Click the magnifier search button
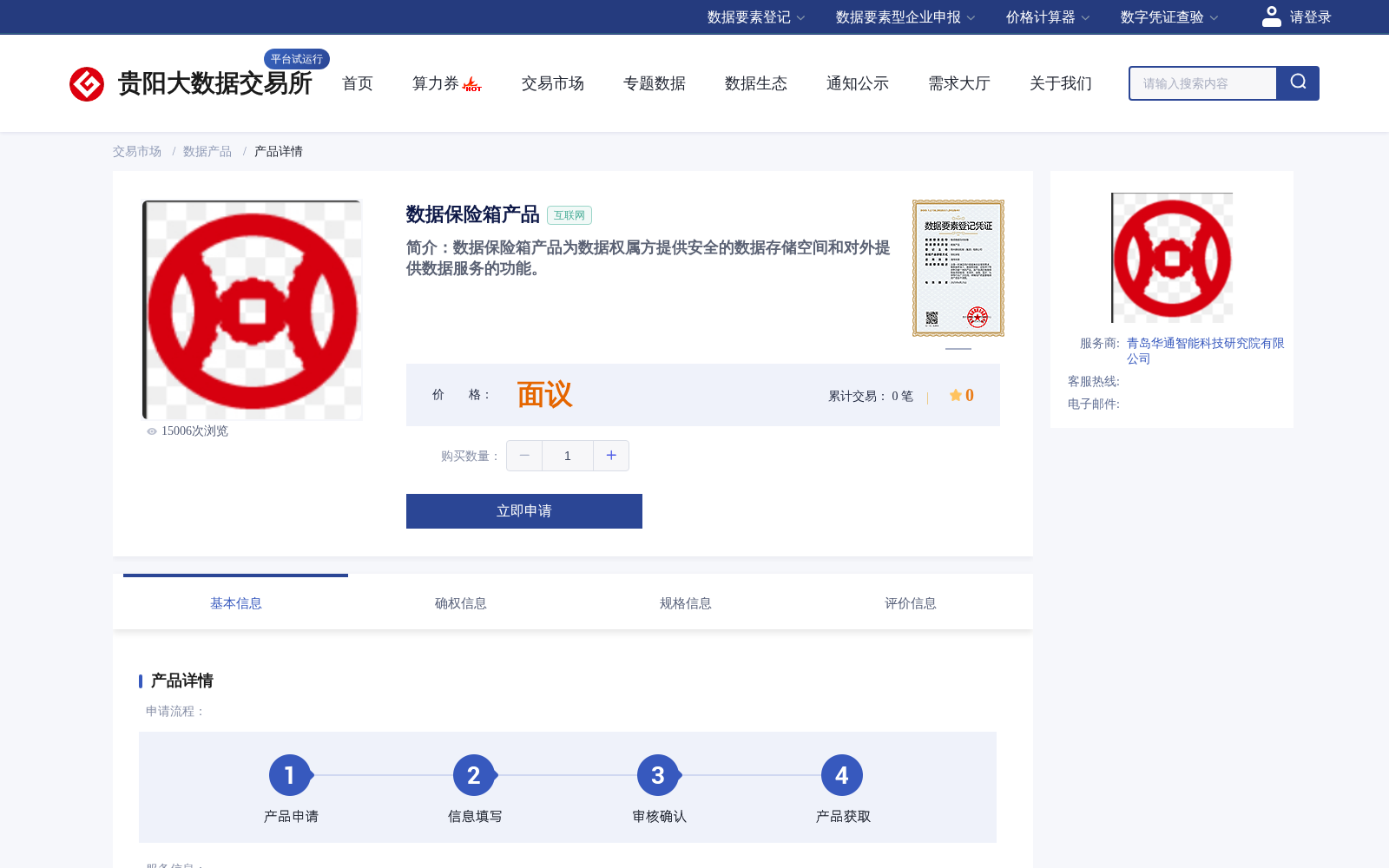Image resolution: width=1389 pixels, height=868 pixels. pos(1298,83)
